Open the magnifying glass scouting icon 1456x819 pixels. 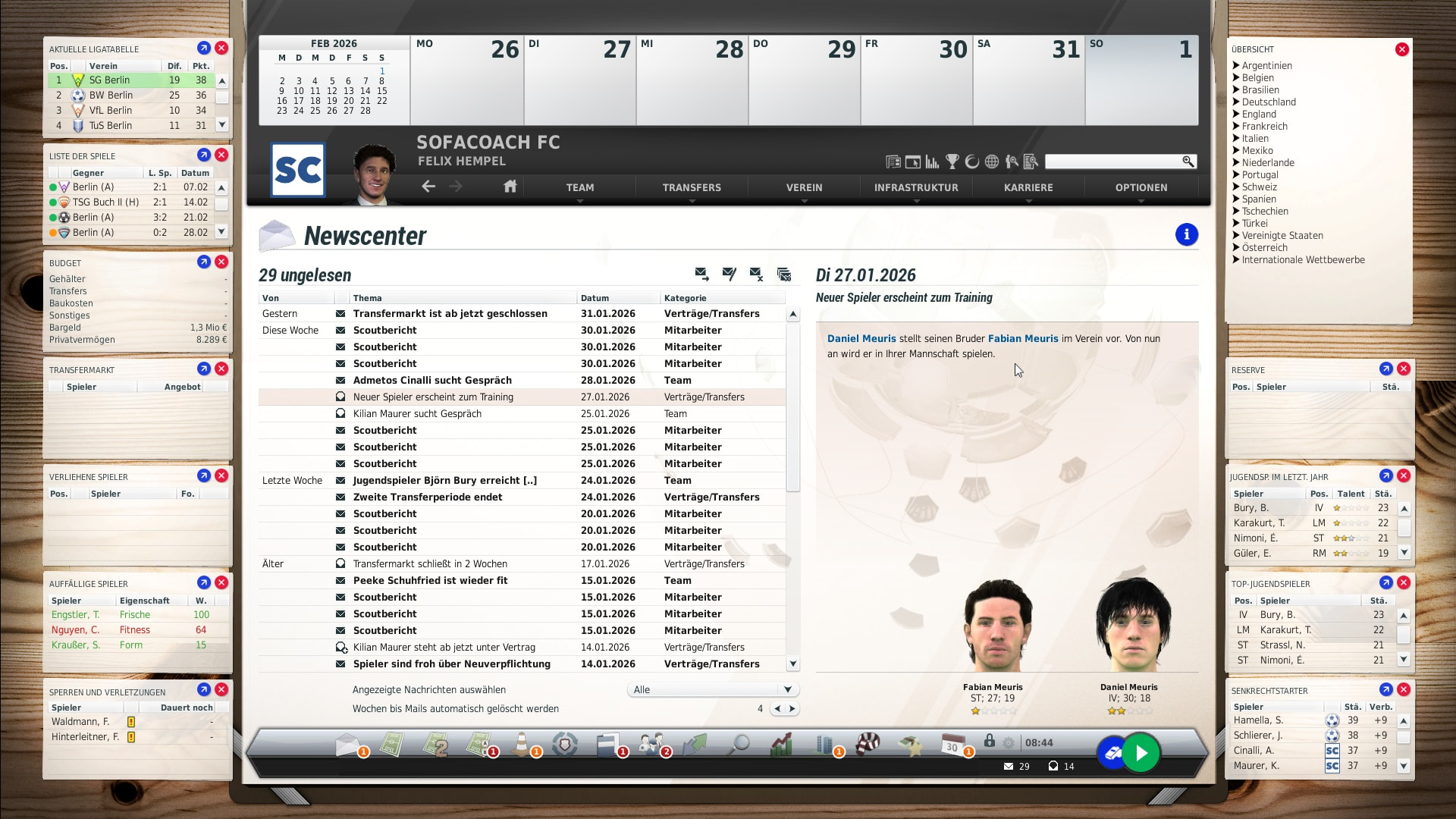coord(739,744)
